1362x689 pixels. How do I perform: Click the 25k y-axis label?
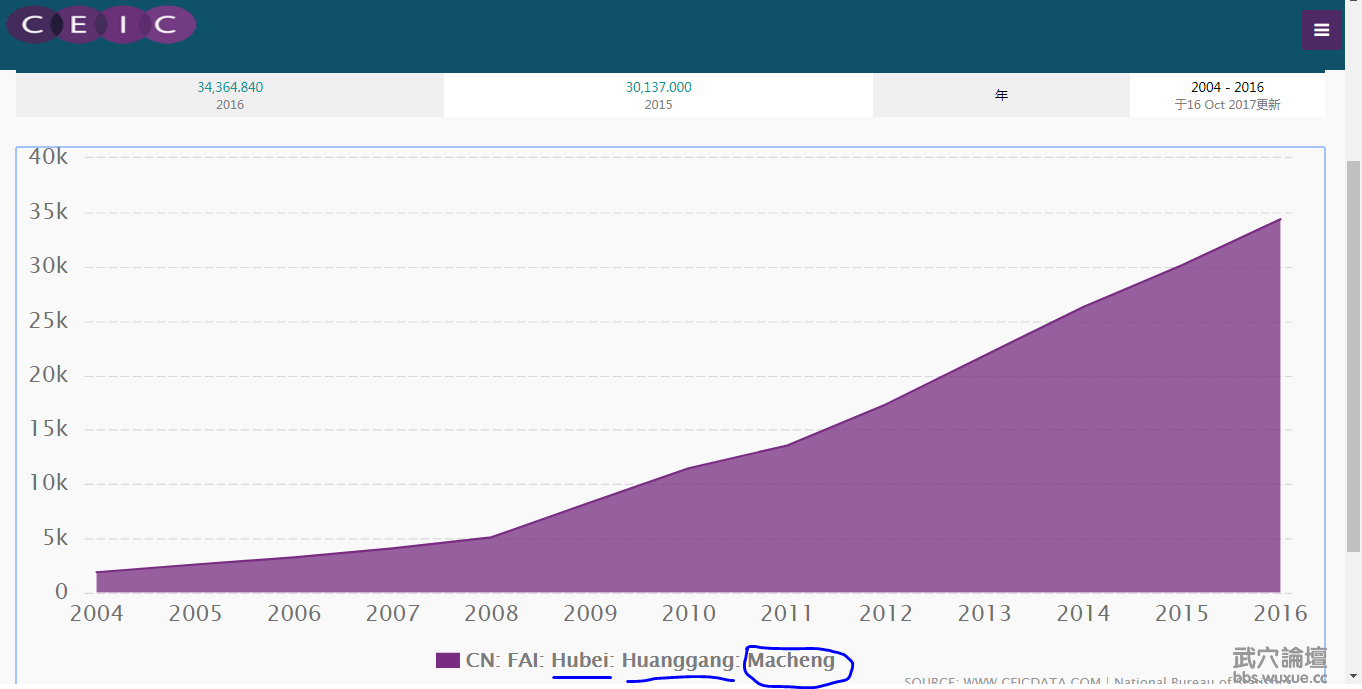48,321
